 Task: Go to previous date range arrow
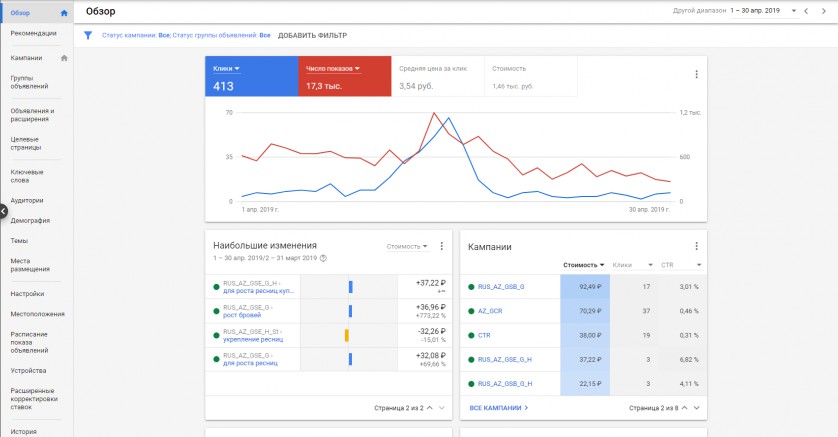(x=806, y=11)
